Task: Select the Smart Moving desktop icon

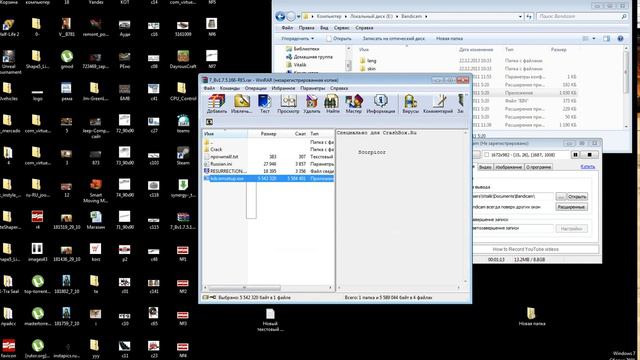Action: click(96, 191)
